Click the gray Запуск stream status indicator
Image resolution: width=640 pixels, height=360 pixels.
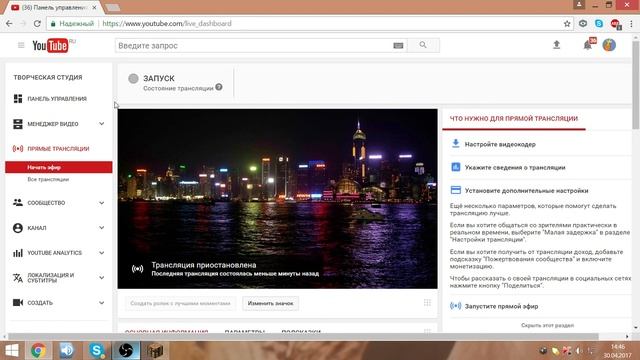point(133,78)
